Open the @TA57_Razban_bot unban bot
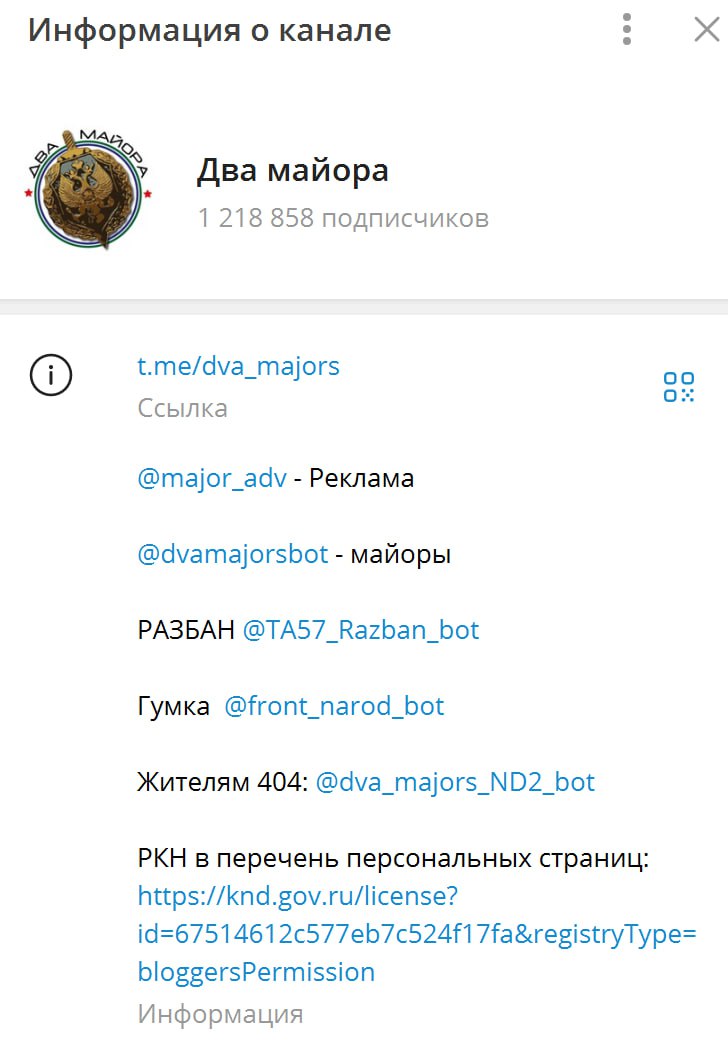 (x=361, y=630)
